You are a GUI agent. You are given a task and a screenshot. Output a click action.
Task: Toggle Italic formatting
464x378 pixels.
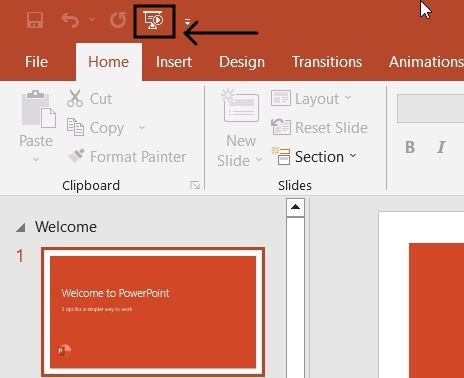coord(441,147)
